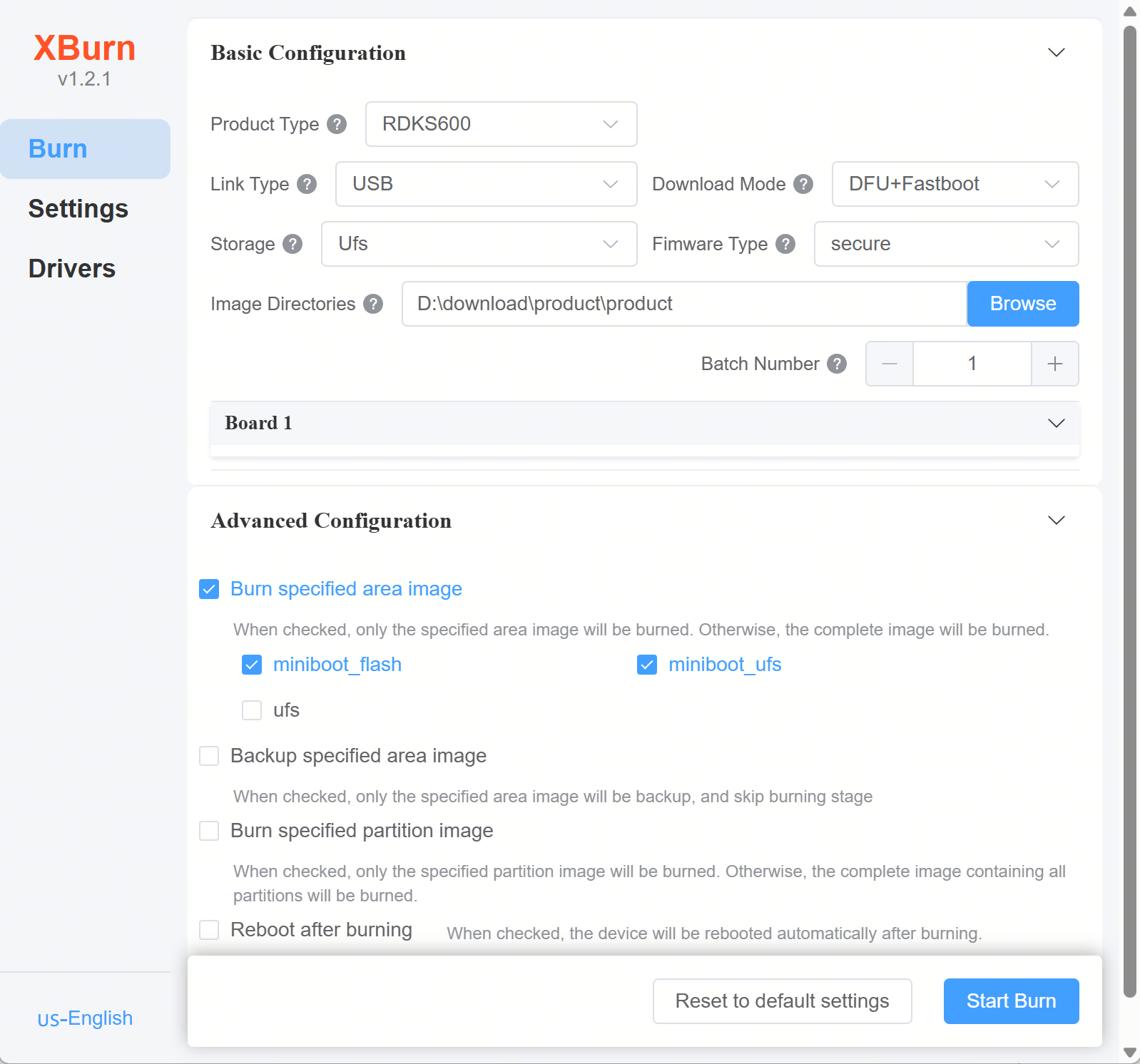Enable Reboot after burning
The height and width of the screenshot is (1064, 1140).
point(209,930)
